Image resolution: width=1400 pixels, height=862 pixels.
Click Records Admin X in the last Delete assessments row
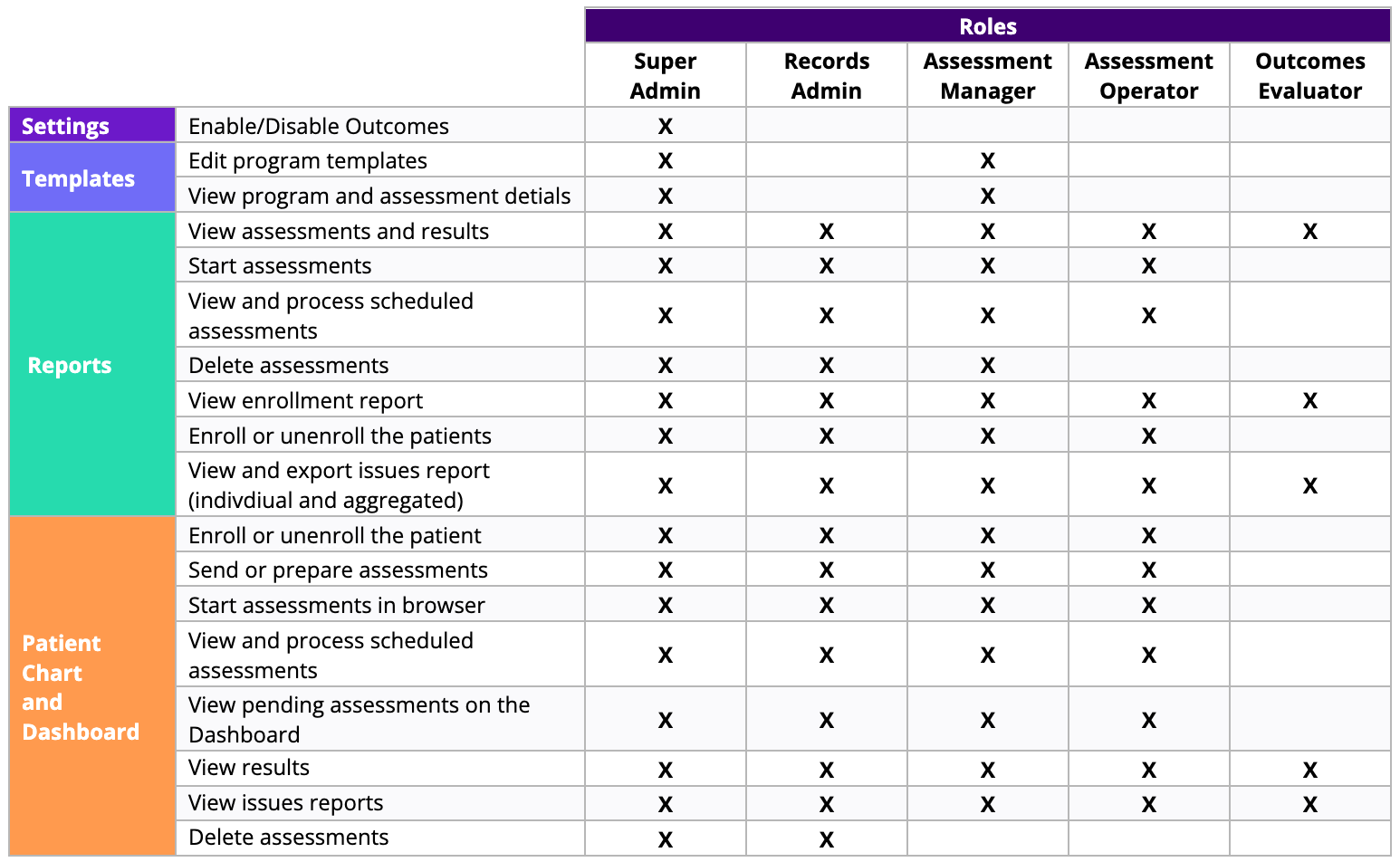[826, 839]
